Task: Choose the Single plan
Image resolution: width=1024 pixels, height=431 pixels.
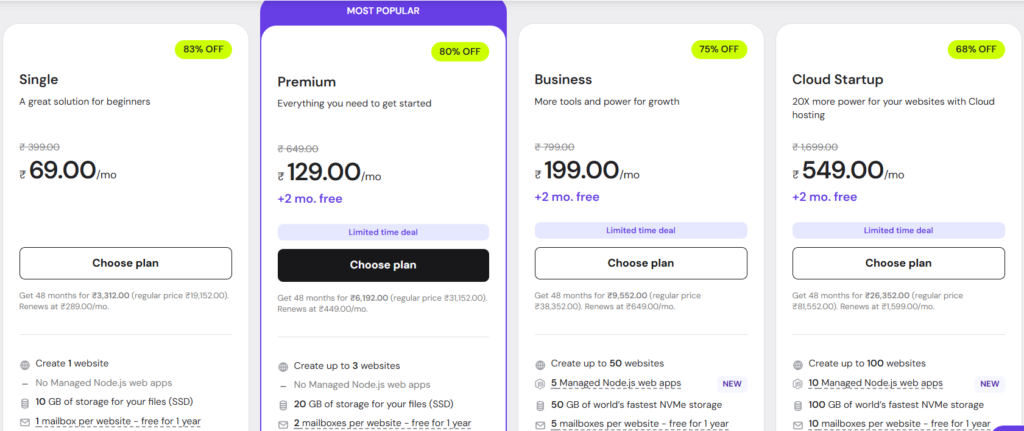Action: coord(125,263)
